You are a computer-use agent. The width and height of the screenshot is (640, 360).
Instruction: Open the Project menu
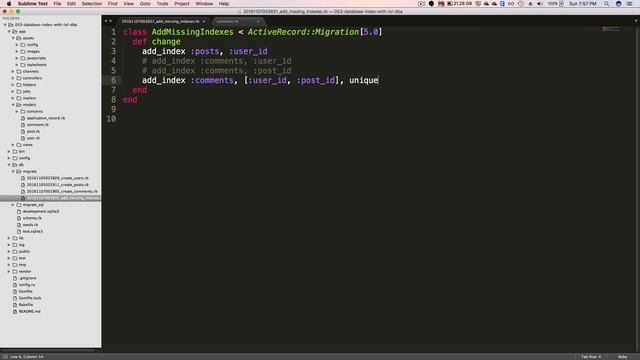(x=182, y=4)
